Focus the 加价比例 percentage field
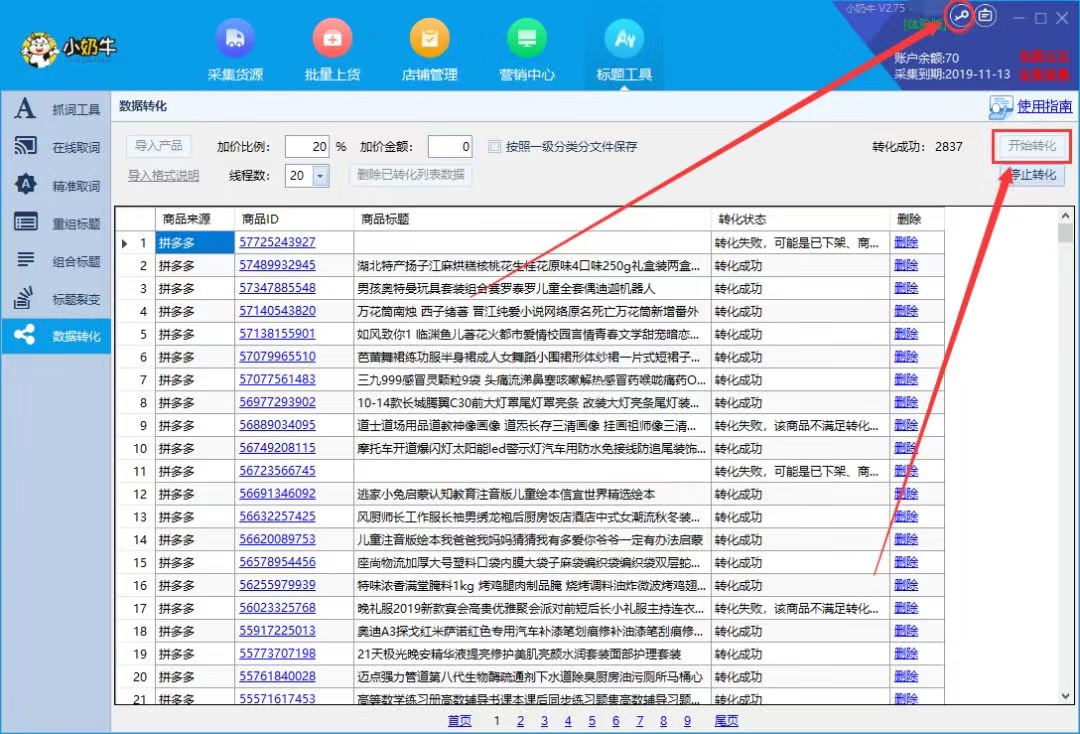 click(x=307, y=147)
